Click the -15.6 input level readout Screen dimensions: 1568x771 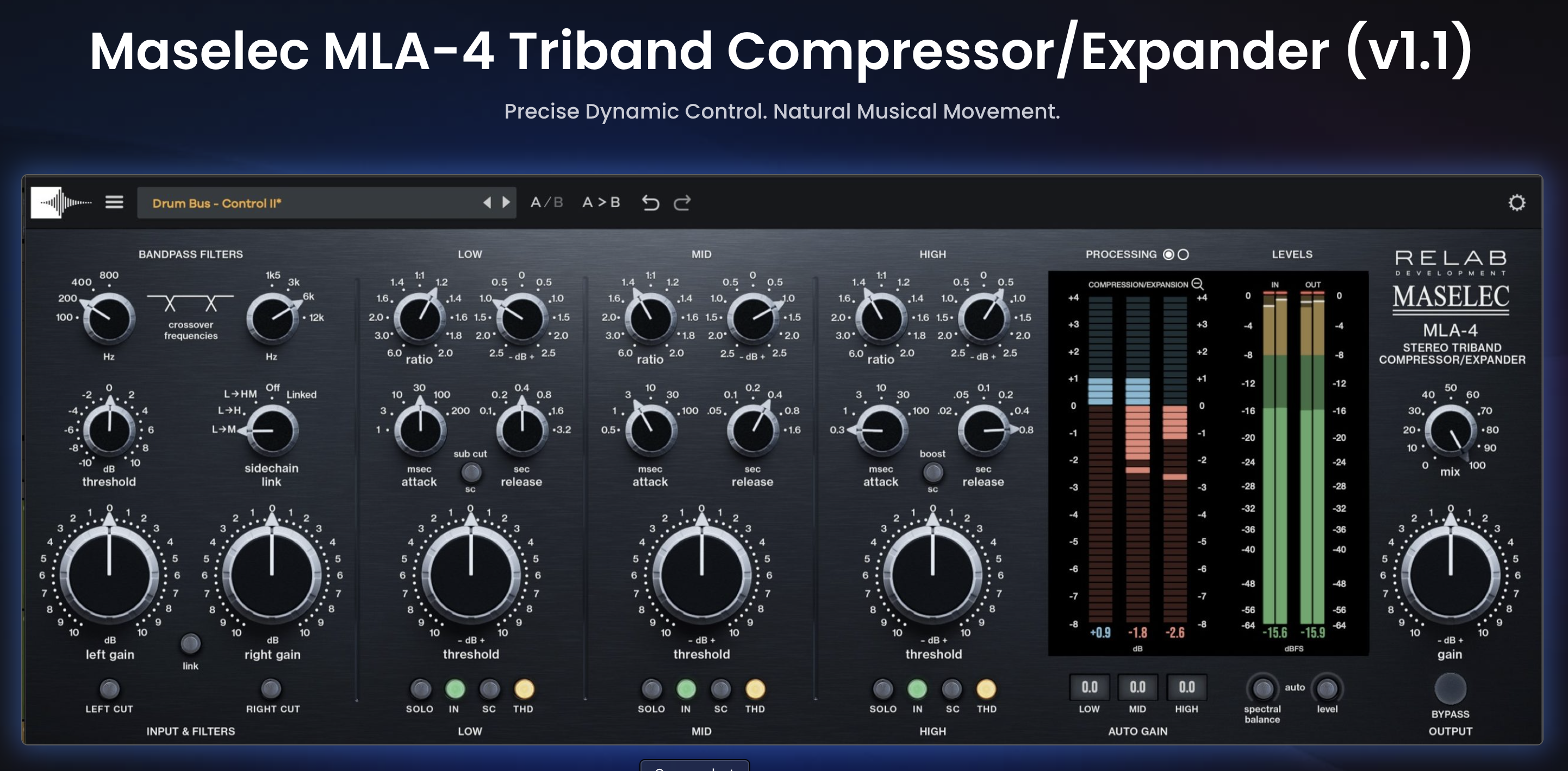pyautogui.click(x=1274, y=632)
